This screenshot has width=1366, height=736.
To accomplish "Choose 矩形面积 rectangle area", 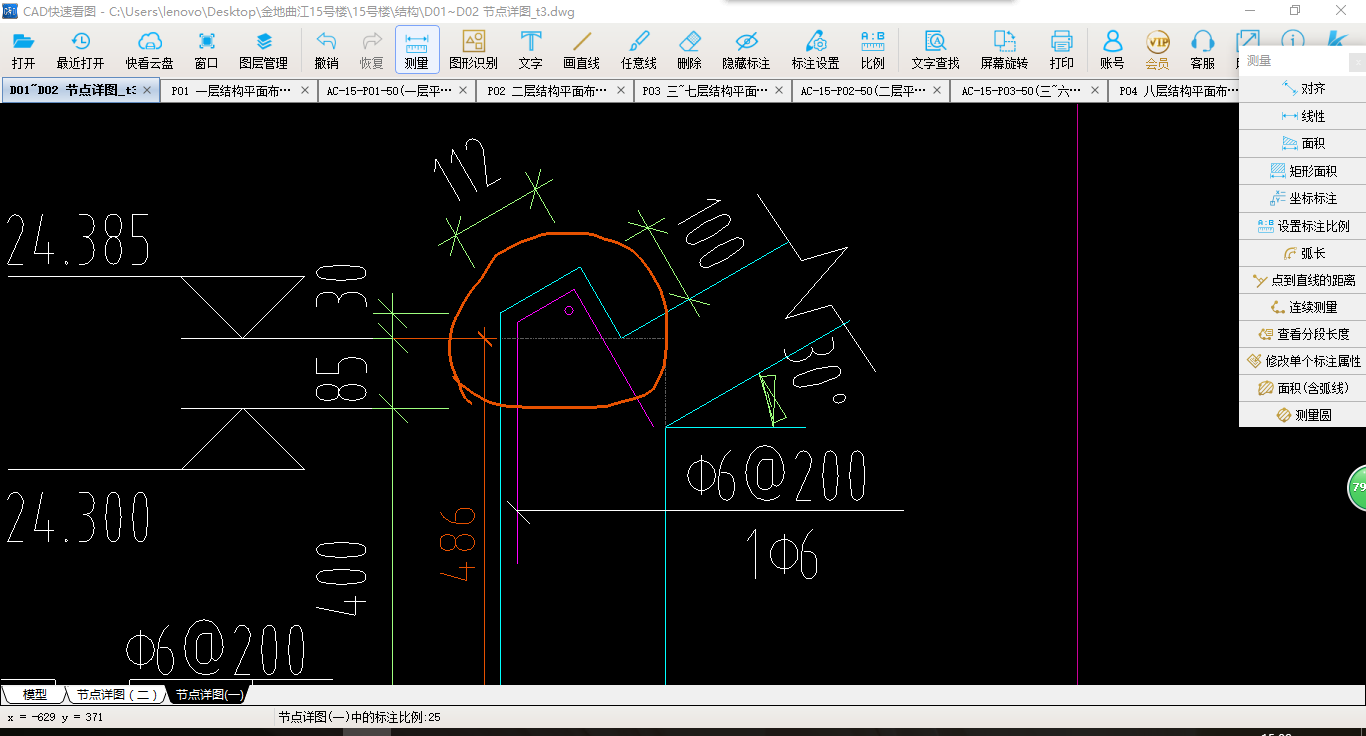I will [x=1302, y=171].
